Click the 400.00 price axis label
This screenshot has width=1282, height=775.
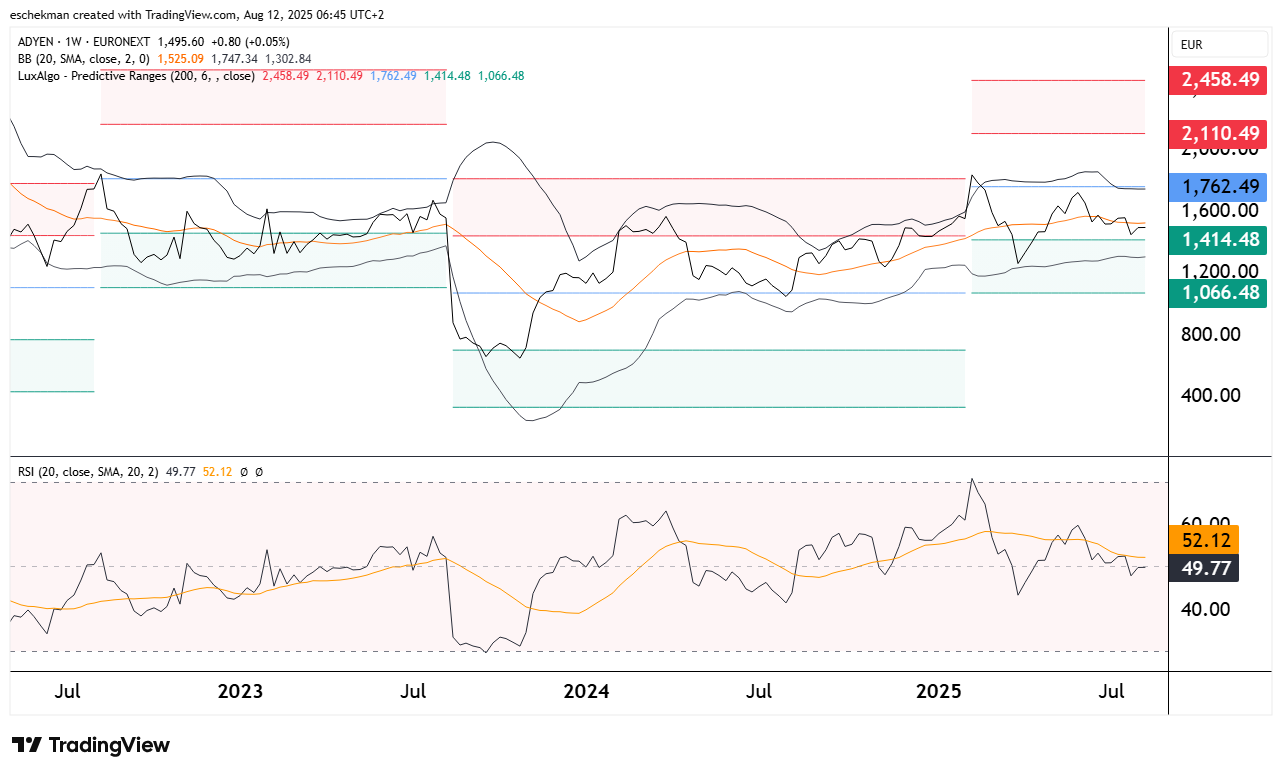tap(1210, 395)
